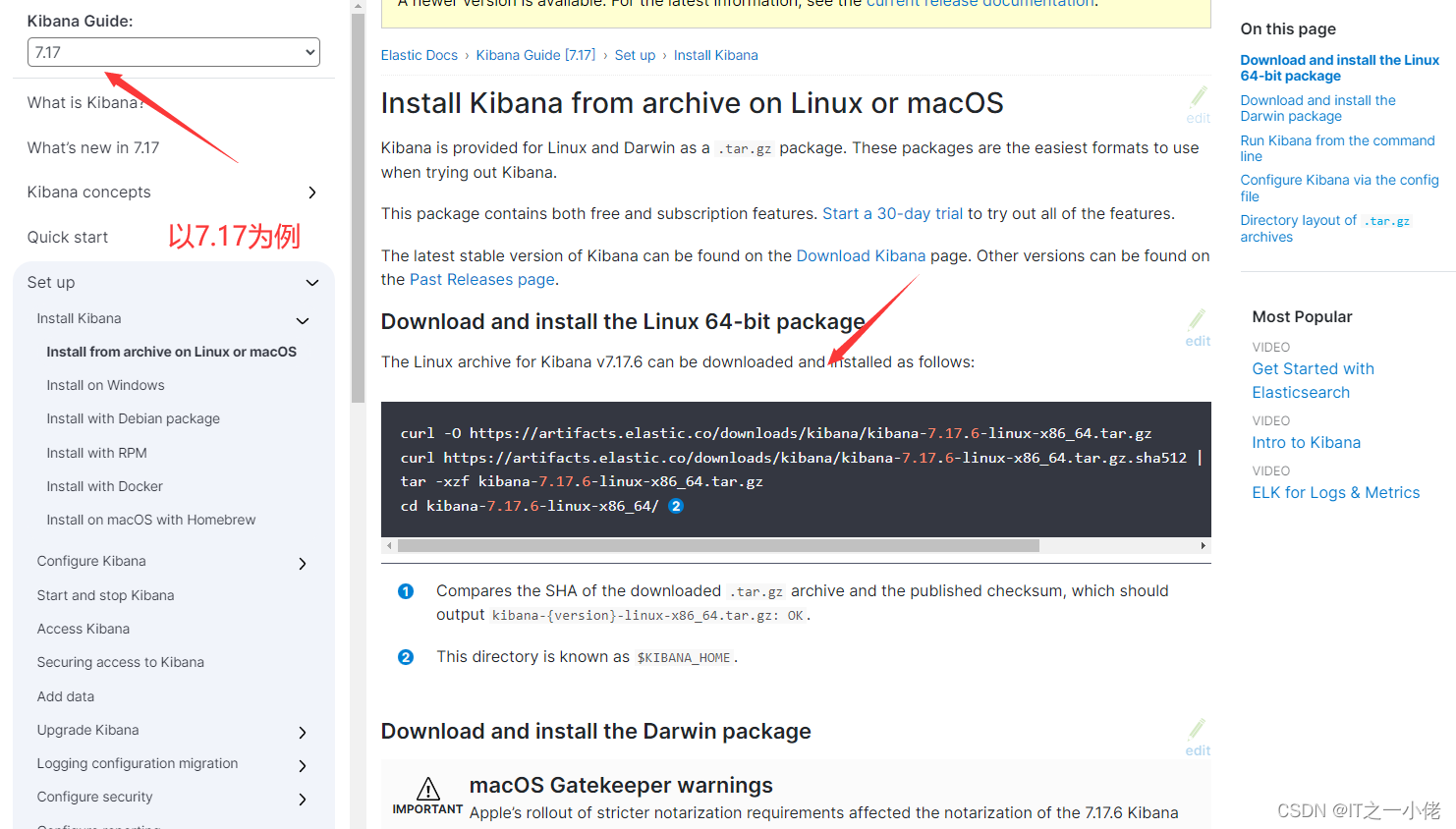The width and height of the screenshot is (1456, 829).
Task: Jump to Download and install the Darwin package
Action: (x=1317, y=108)
